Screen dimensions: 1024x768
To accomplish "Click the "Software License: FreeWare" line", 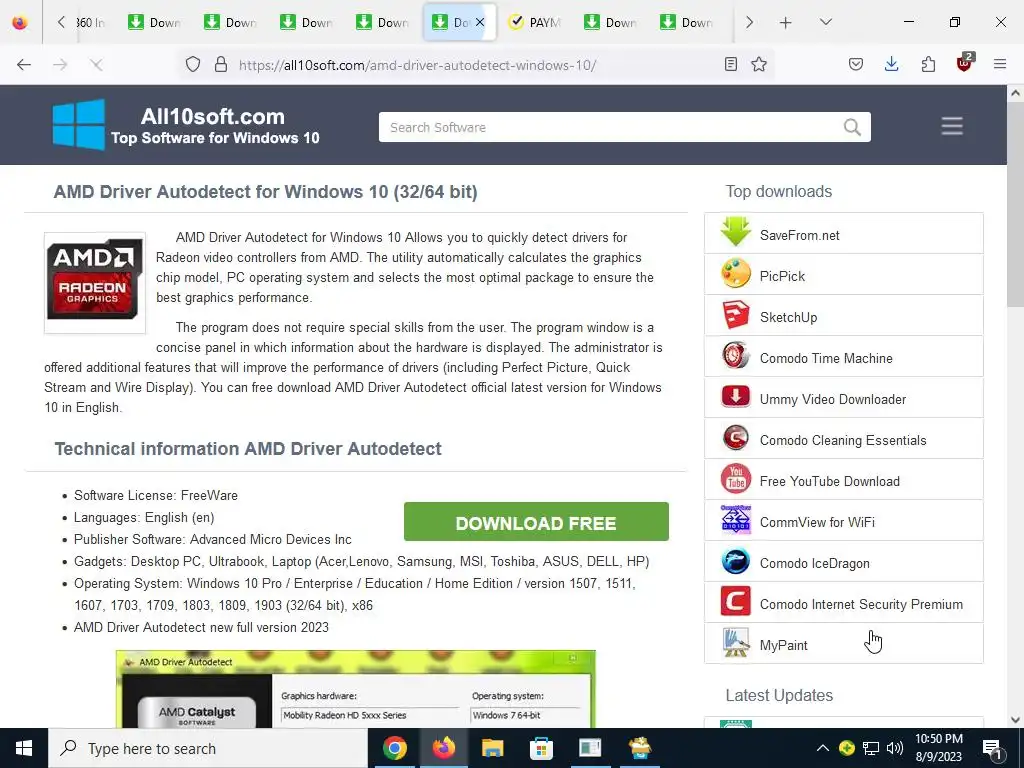I will click(155, 495).
